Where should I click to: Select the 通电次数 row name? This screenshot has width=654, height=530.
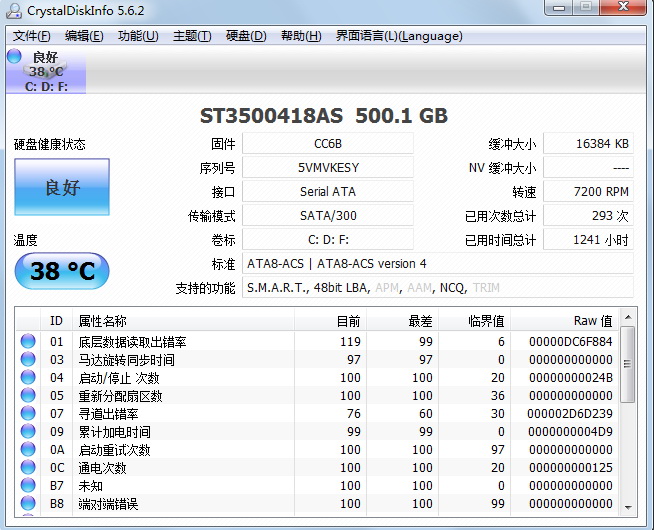click(102, 467)
